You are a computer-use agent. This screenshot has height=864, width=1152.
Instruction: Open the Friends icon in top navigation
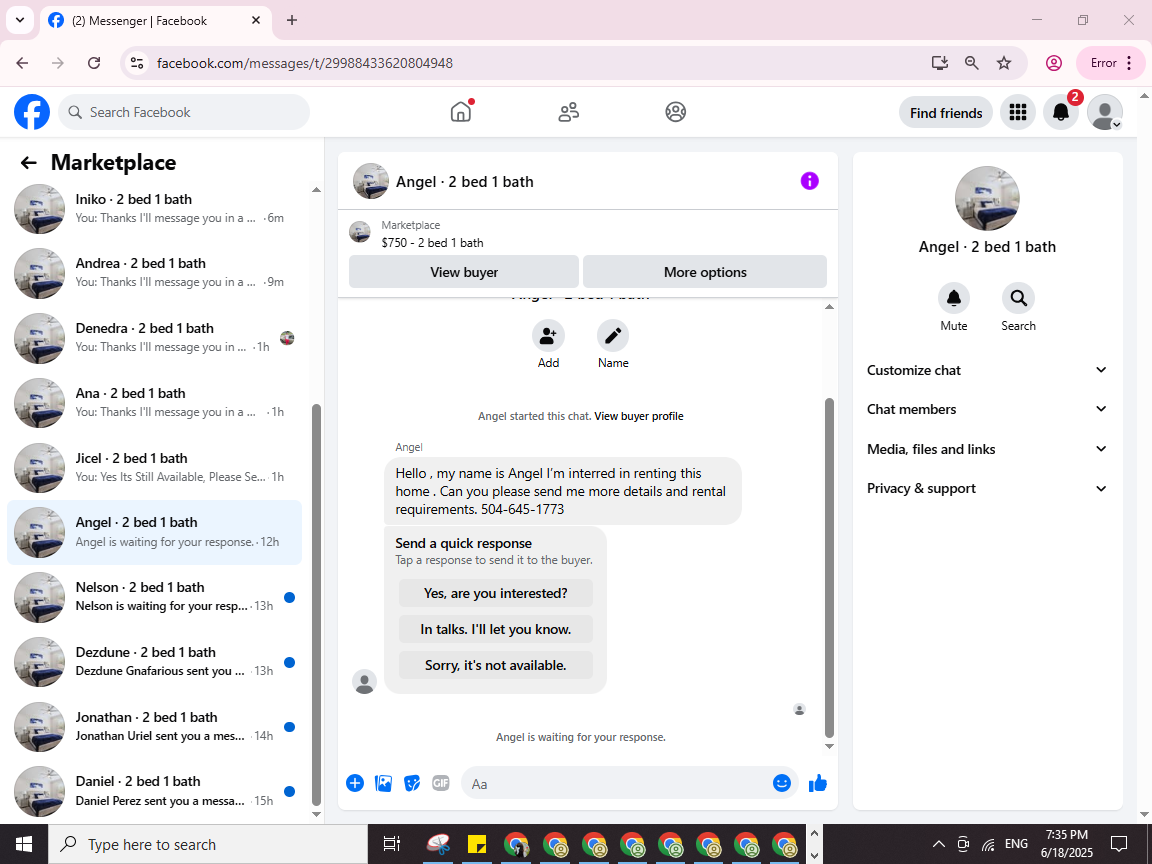pos(568,112)
